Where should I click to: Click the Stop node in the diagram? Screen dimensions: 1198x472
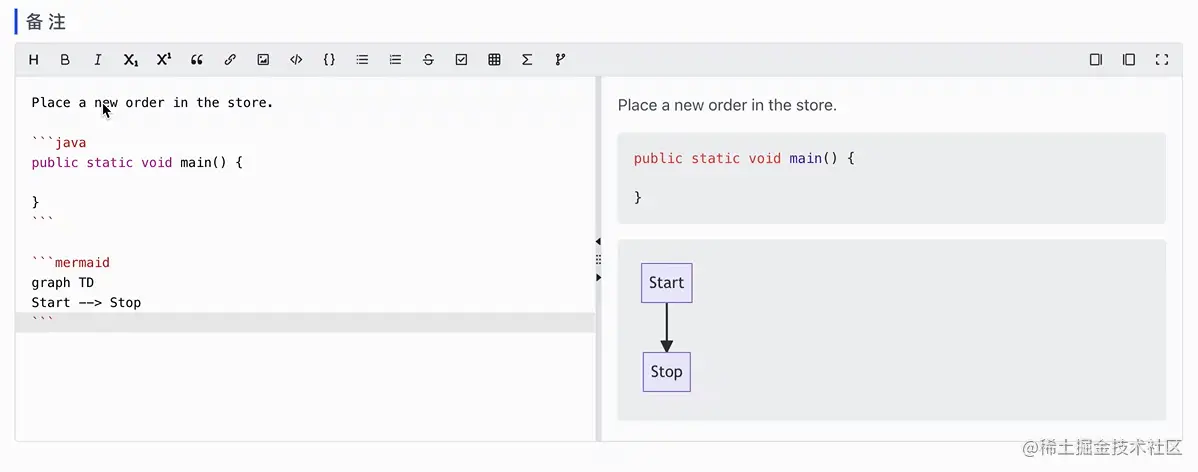click(666, 372)
